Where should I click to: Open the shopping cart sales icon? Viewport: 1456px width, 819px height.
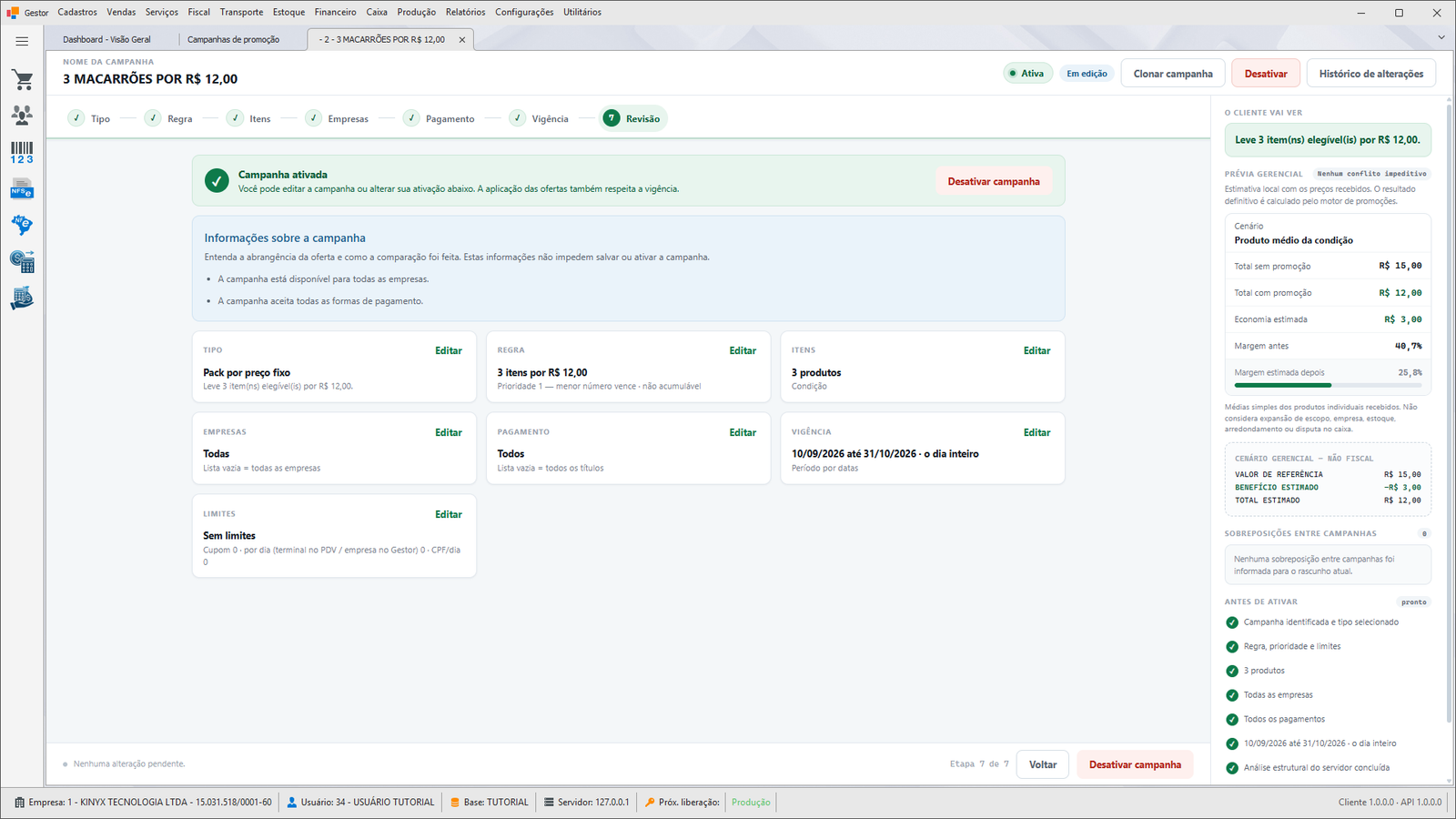[22, 80]
